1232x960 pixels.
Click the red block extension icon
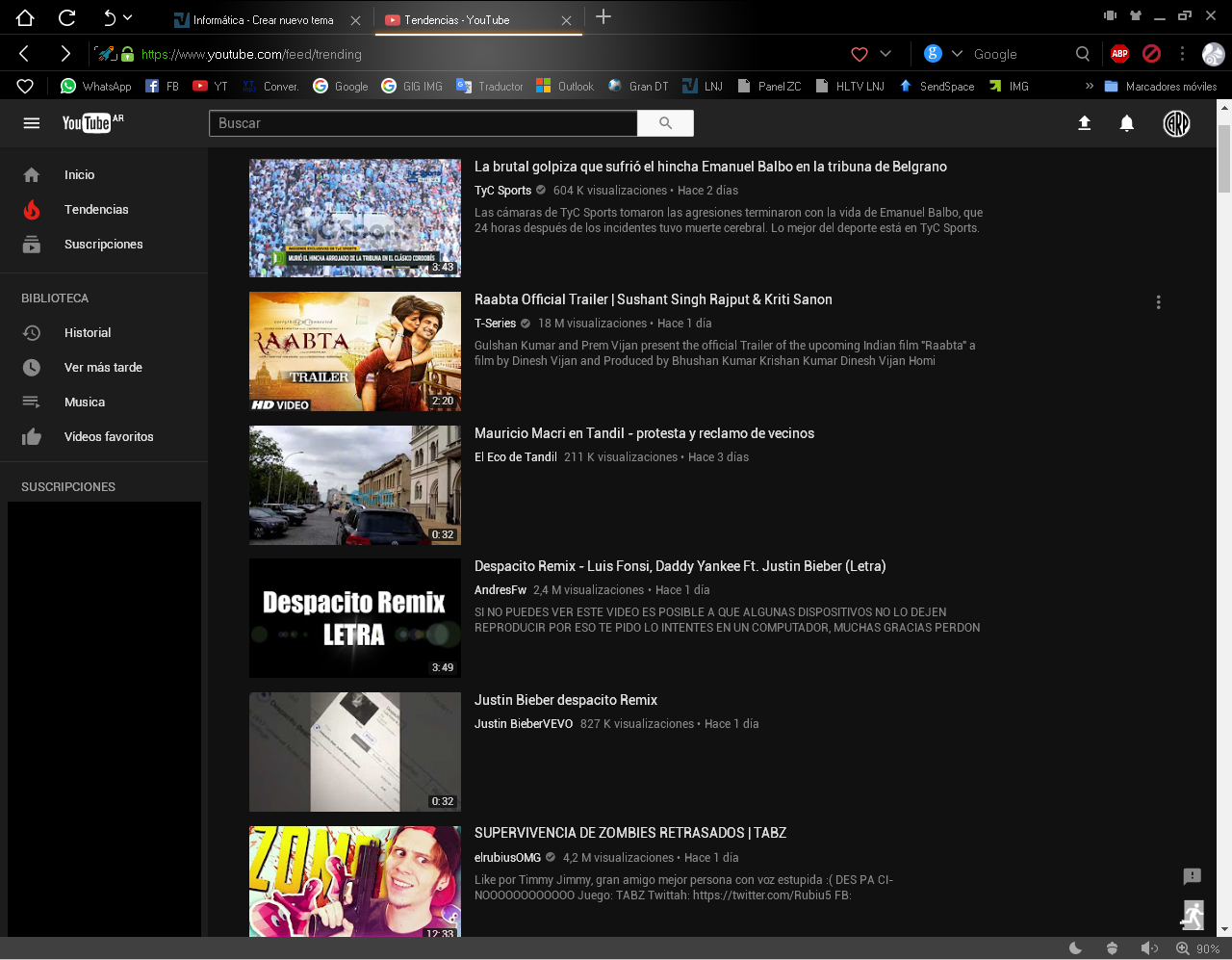pos(1151,54)
